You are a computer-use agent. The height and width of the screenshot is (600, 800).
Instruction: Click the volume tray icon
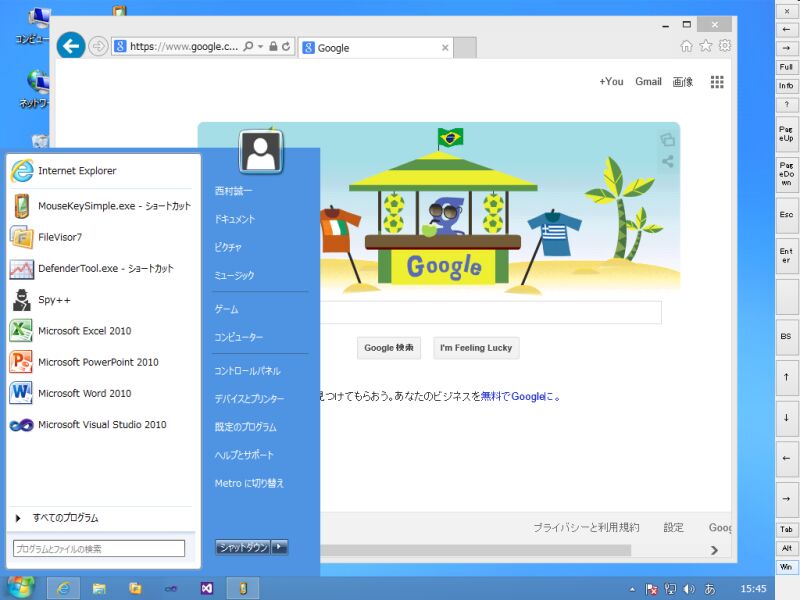click(x=689, y=589)
